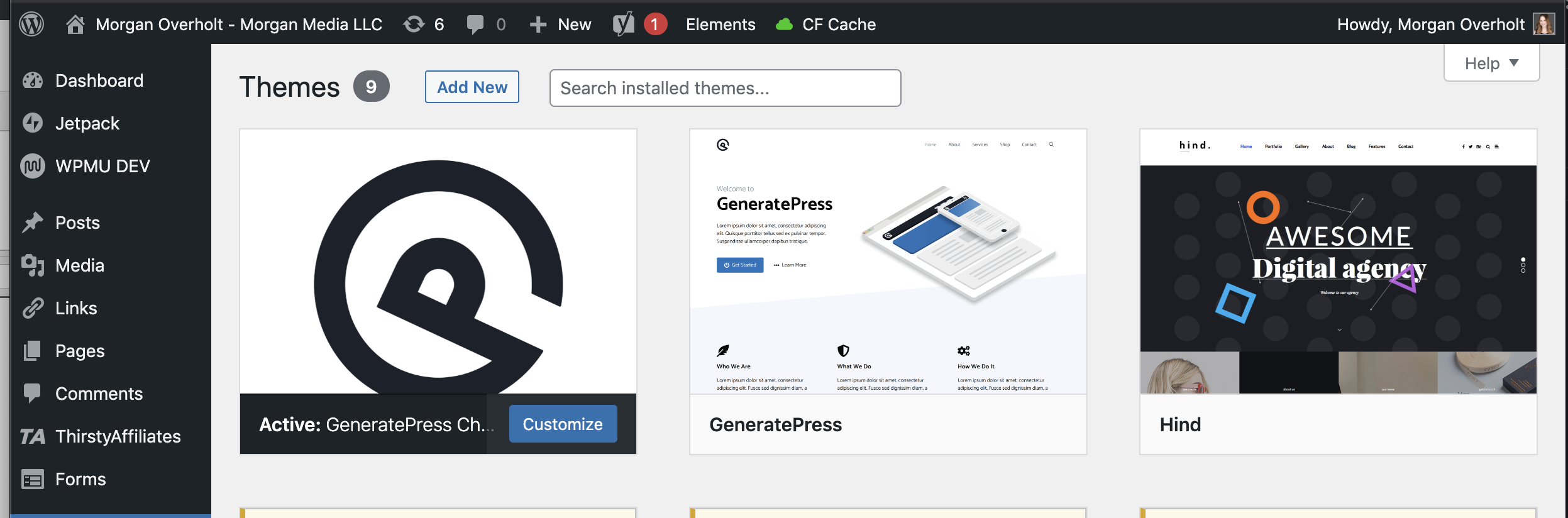1568x518 pixels.
Task: Focus the Search installed themes field
Action: 726,88
